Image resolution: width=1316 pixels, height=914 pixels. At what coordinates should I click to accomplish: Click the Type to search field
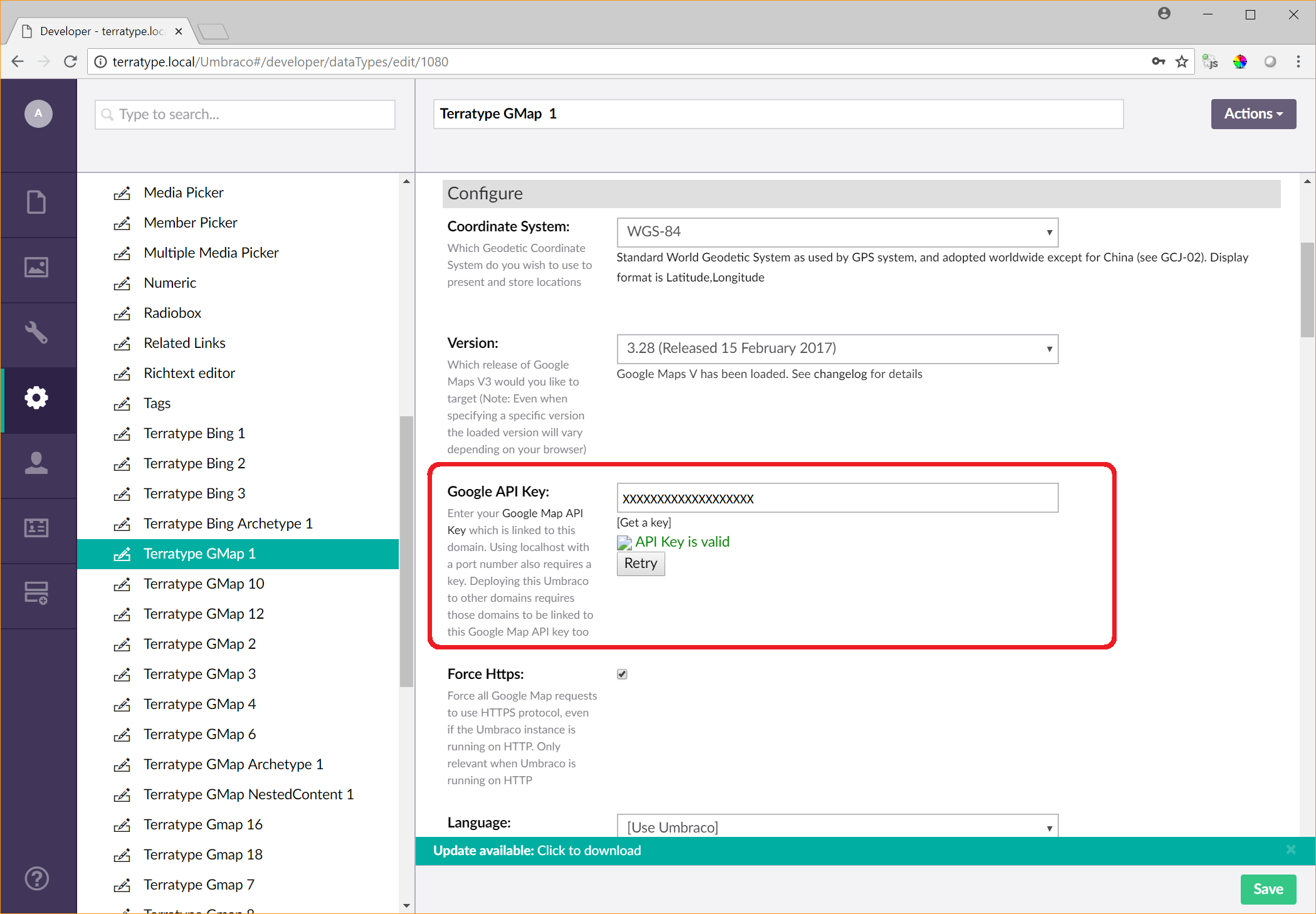(x=245, y=114)
